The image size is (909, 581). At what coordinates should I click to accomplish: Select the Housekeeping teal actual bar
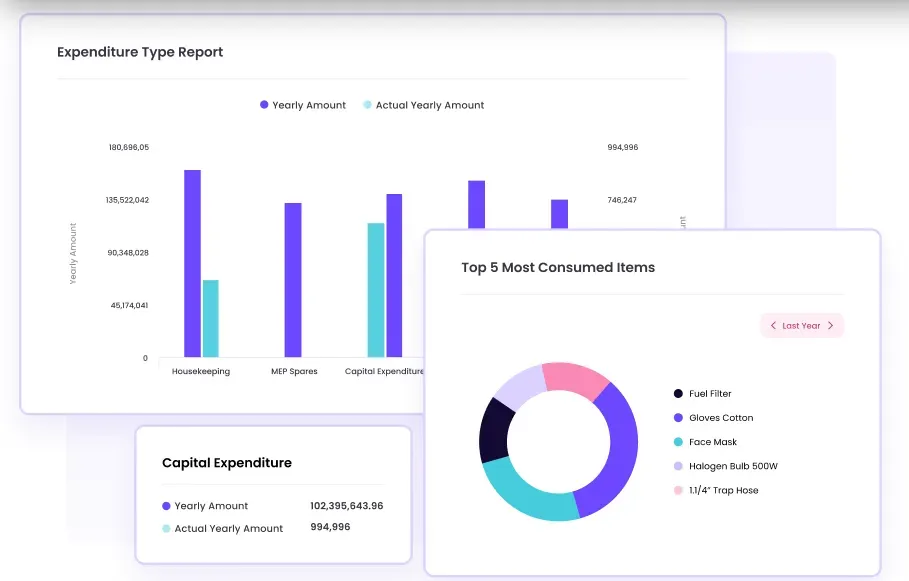point(210,318)
